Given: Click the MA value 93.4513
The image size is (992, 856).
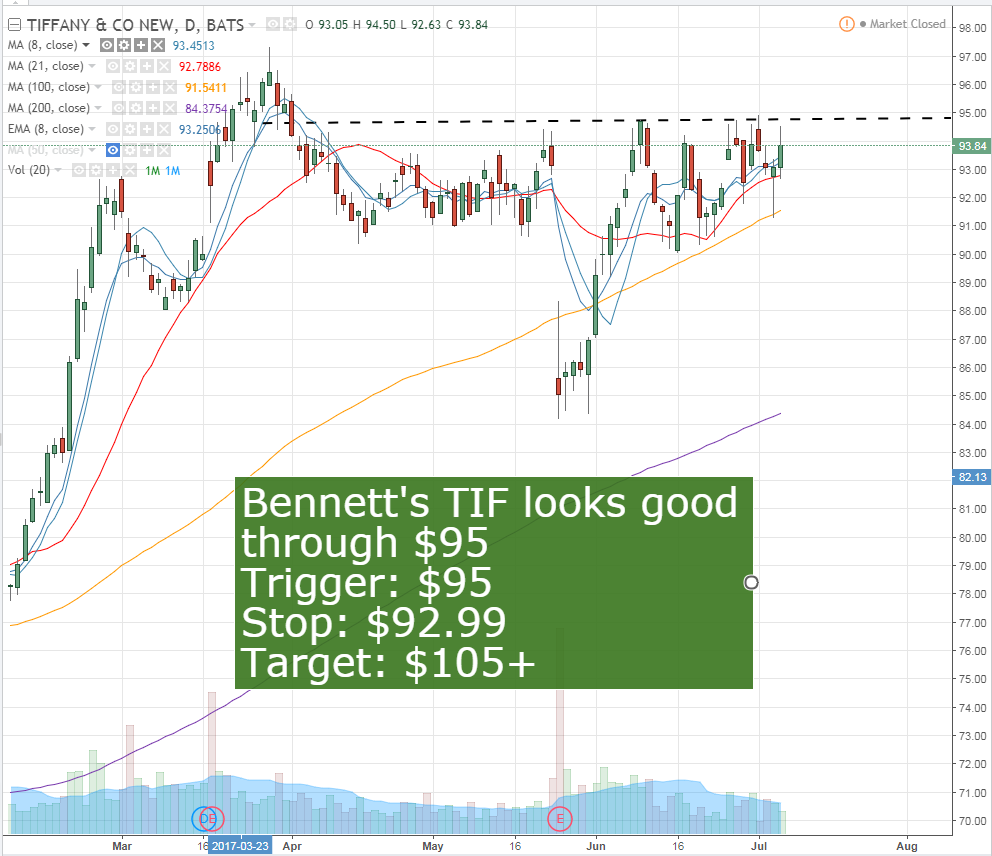Looking at the screenshot, I should click(x=194, y=46).
